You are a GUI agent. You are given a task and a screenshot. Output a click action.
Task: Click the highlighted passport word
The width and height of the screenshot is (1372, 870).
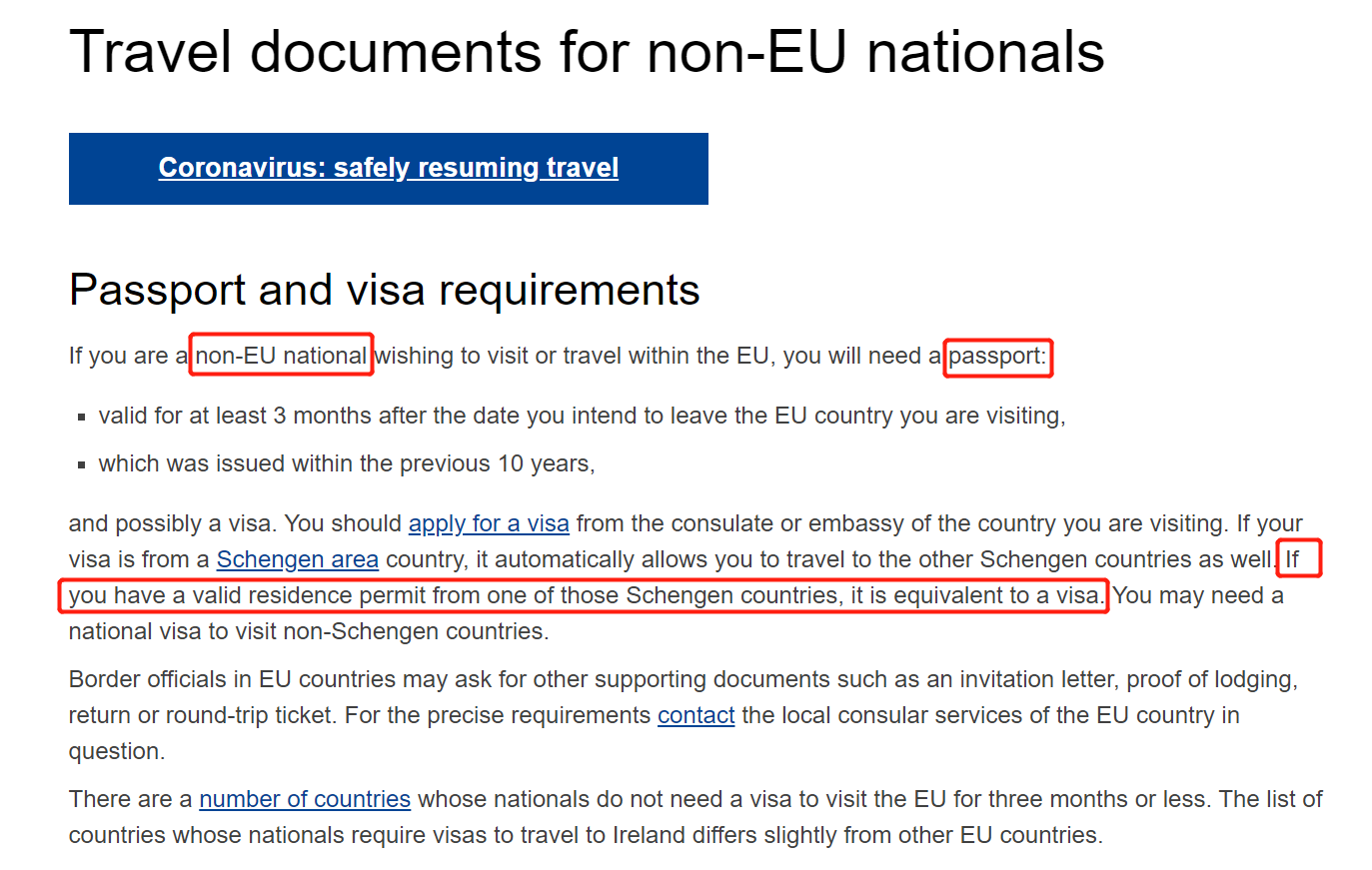click(996, 357)
